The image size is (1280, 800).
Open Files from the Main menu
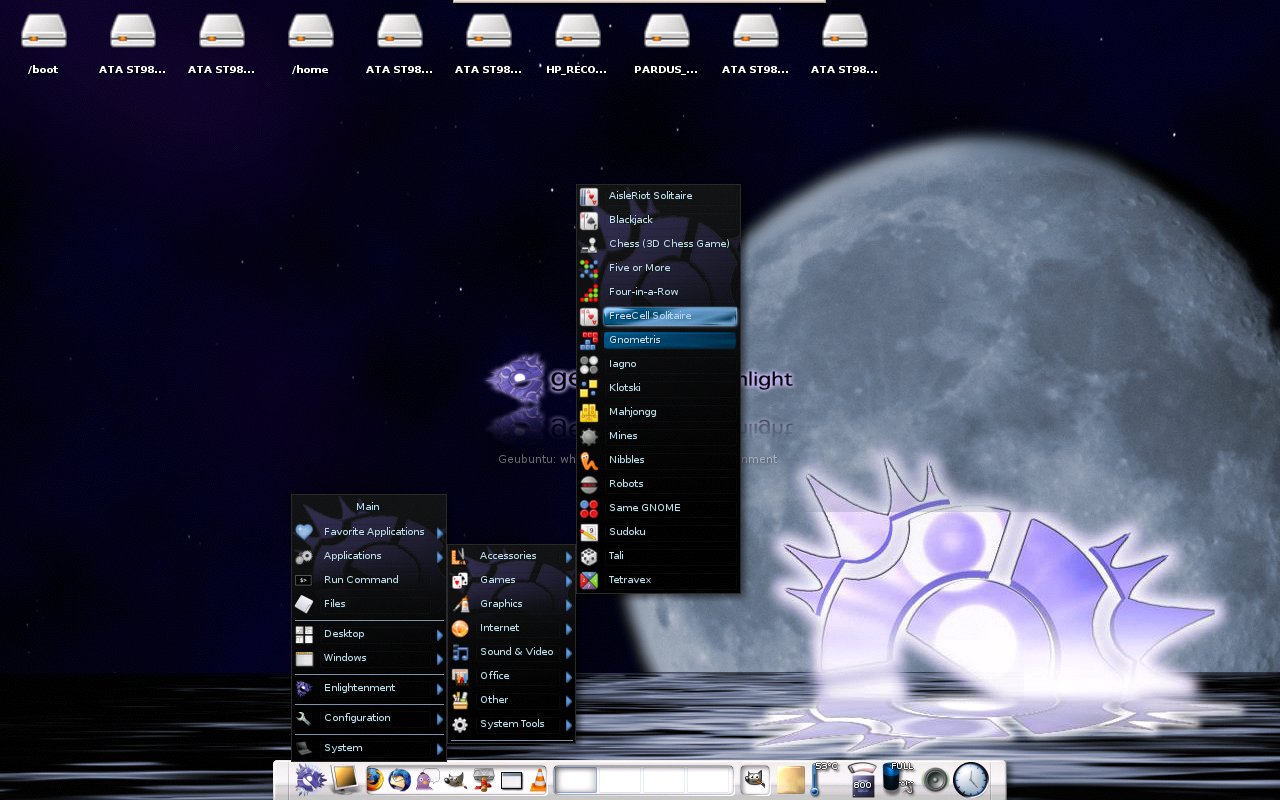369,604
